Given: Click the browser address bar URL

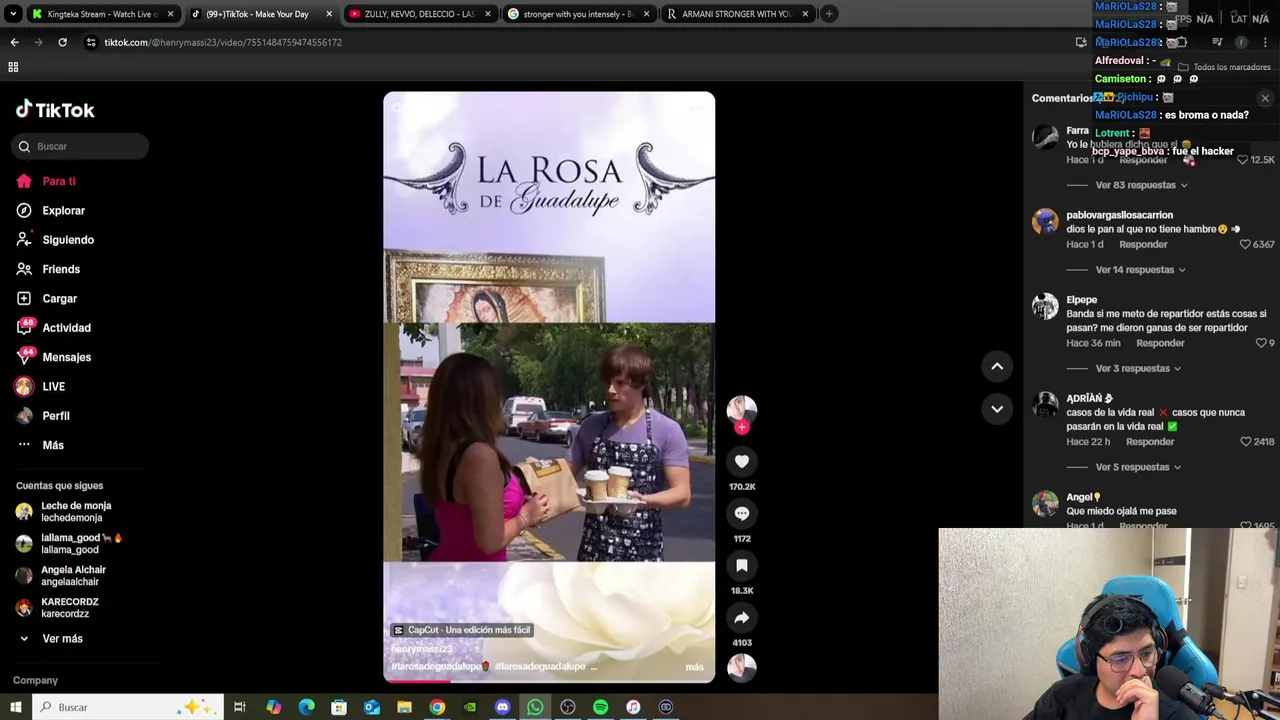Looking at the screenshot, I should point(223,42).
